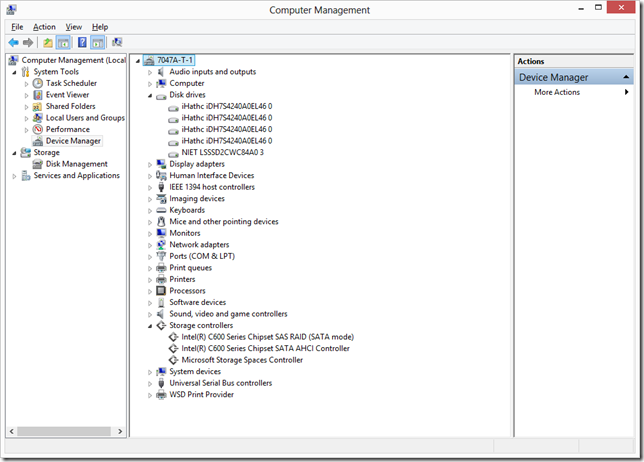Select Storage in the left tree
The image size is (644, 462).
(x=46, y=152)
